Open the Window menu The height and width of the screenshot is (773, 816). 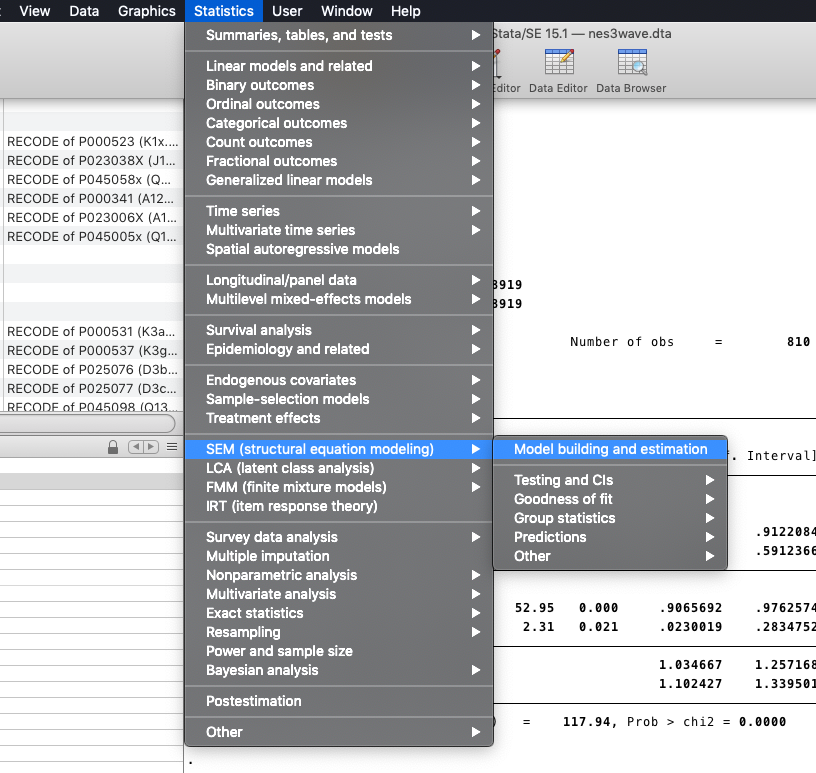pyautogui.click(x=347, y=11)
